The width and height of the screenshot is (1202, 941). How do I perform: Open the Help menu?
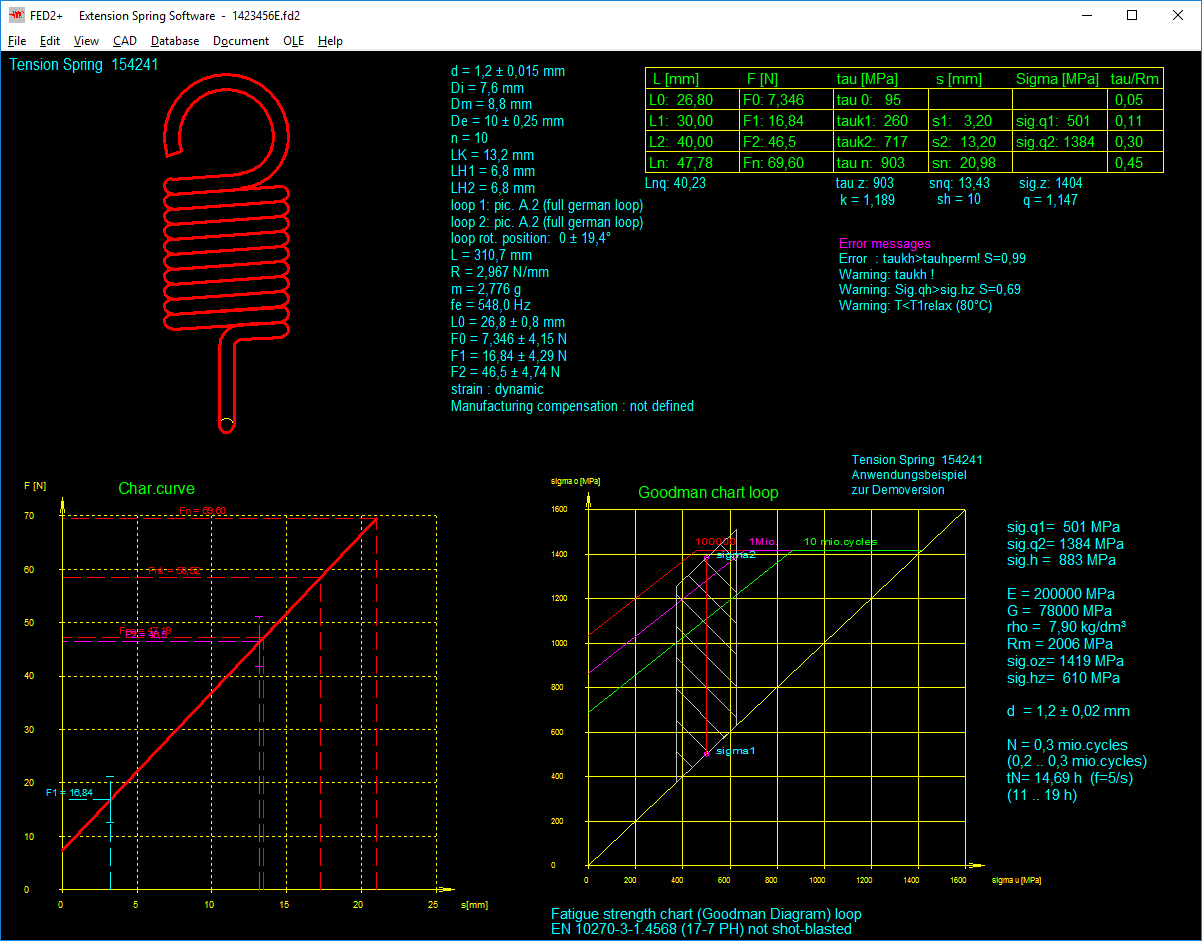click(x=330, y=41)
